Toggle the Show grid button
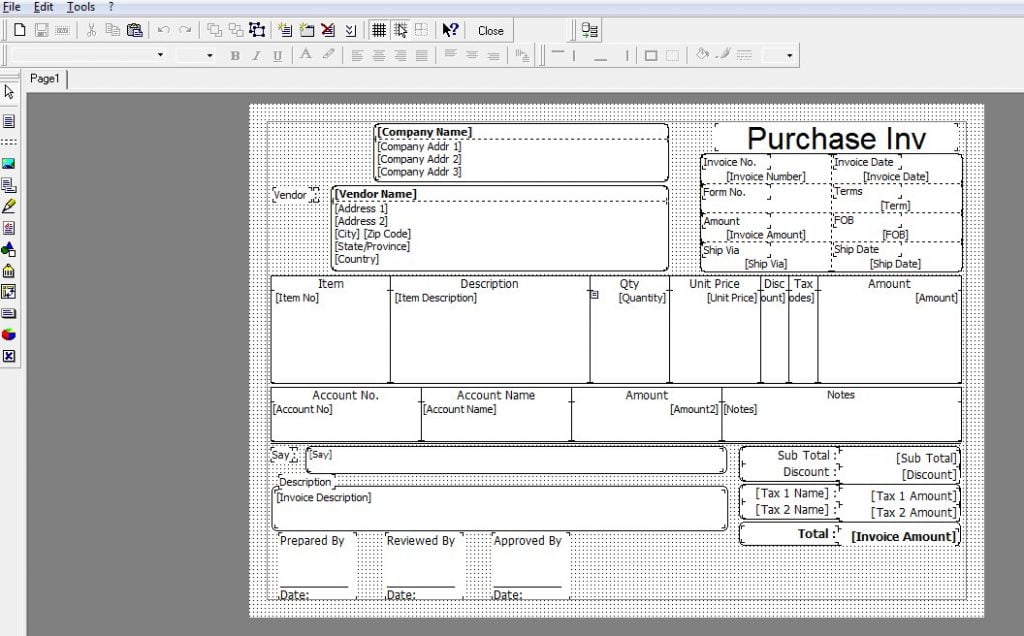This screenshot has height=636, width=1024. point(379,30)
